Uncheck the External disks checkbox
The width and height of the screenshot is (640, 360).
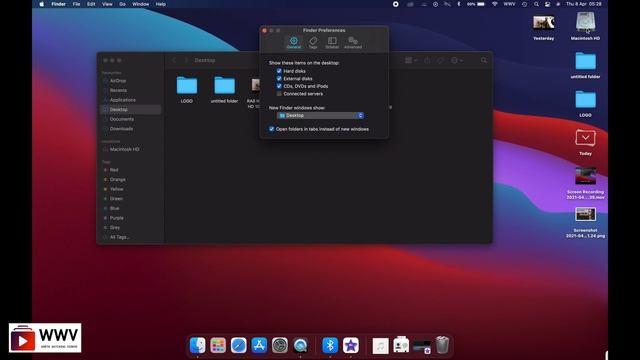[279, 78]
